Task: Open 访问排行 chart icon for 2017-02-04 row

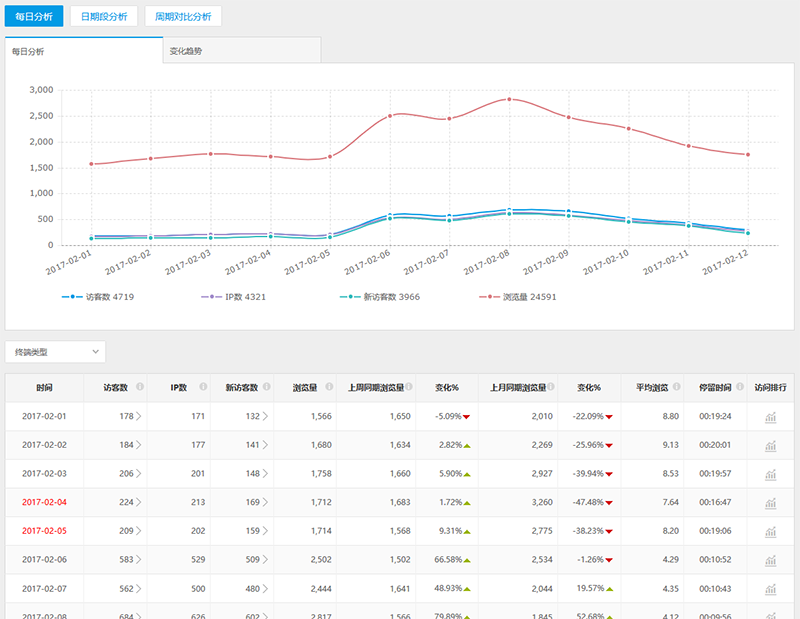Action: 770,501
